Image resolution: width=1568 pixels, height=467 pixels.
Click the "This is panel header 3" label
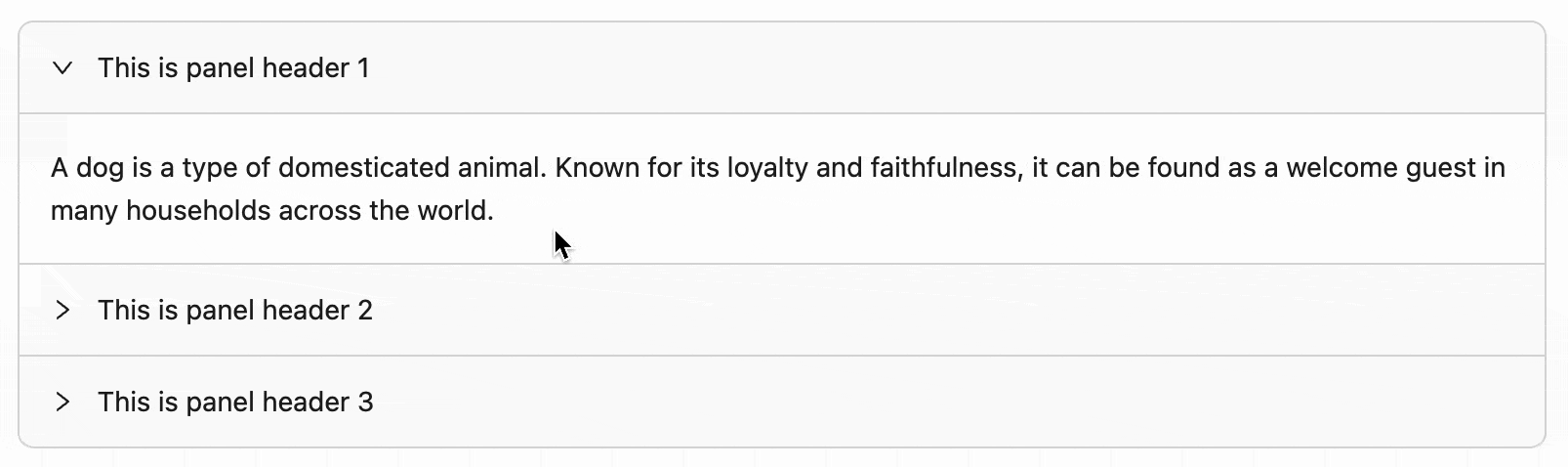pyautogui.click(x=235, y=403)
